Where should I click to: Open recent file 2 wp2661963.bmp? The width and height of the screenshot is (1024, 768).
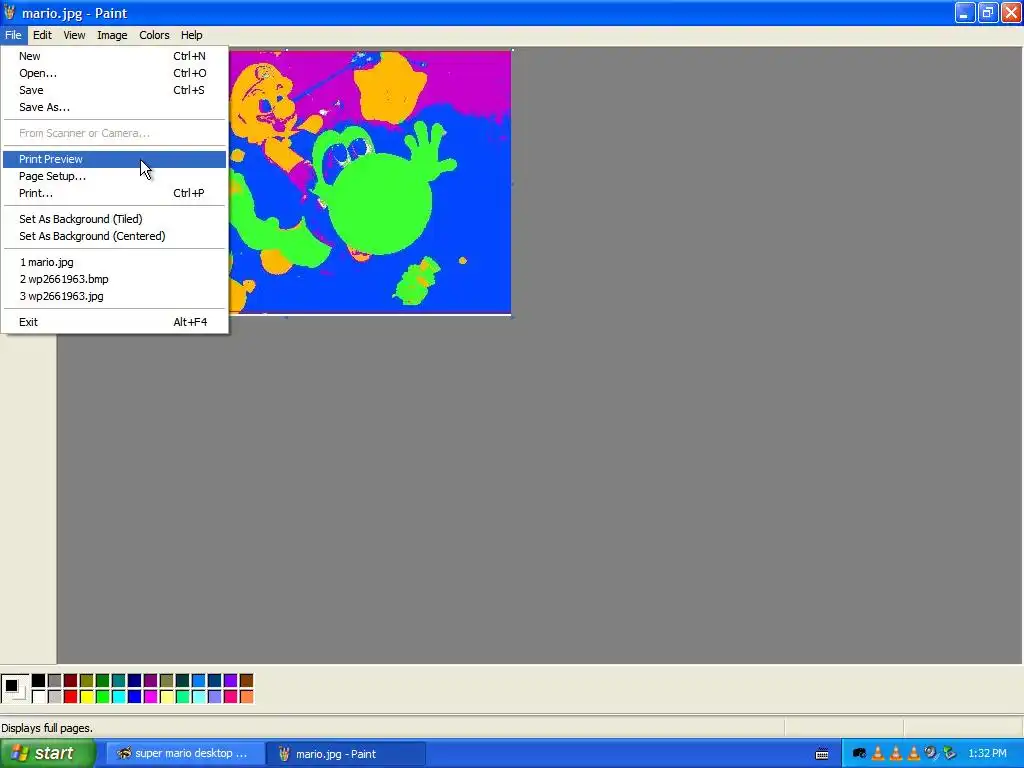(114, 280)
